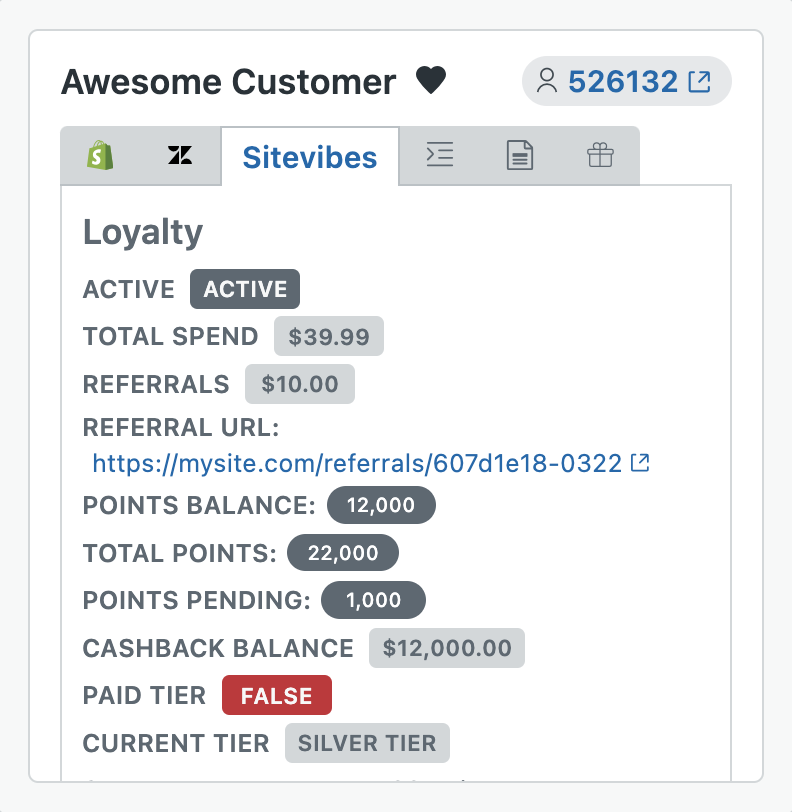Viewport: 792px width, 812px height.
Task: Open the indented list tab icon
Action: (440, 155)
